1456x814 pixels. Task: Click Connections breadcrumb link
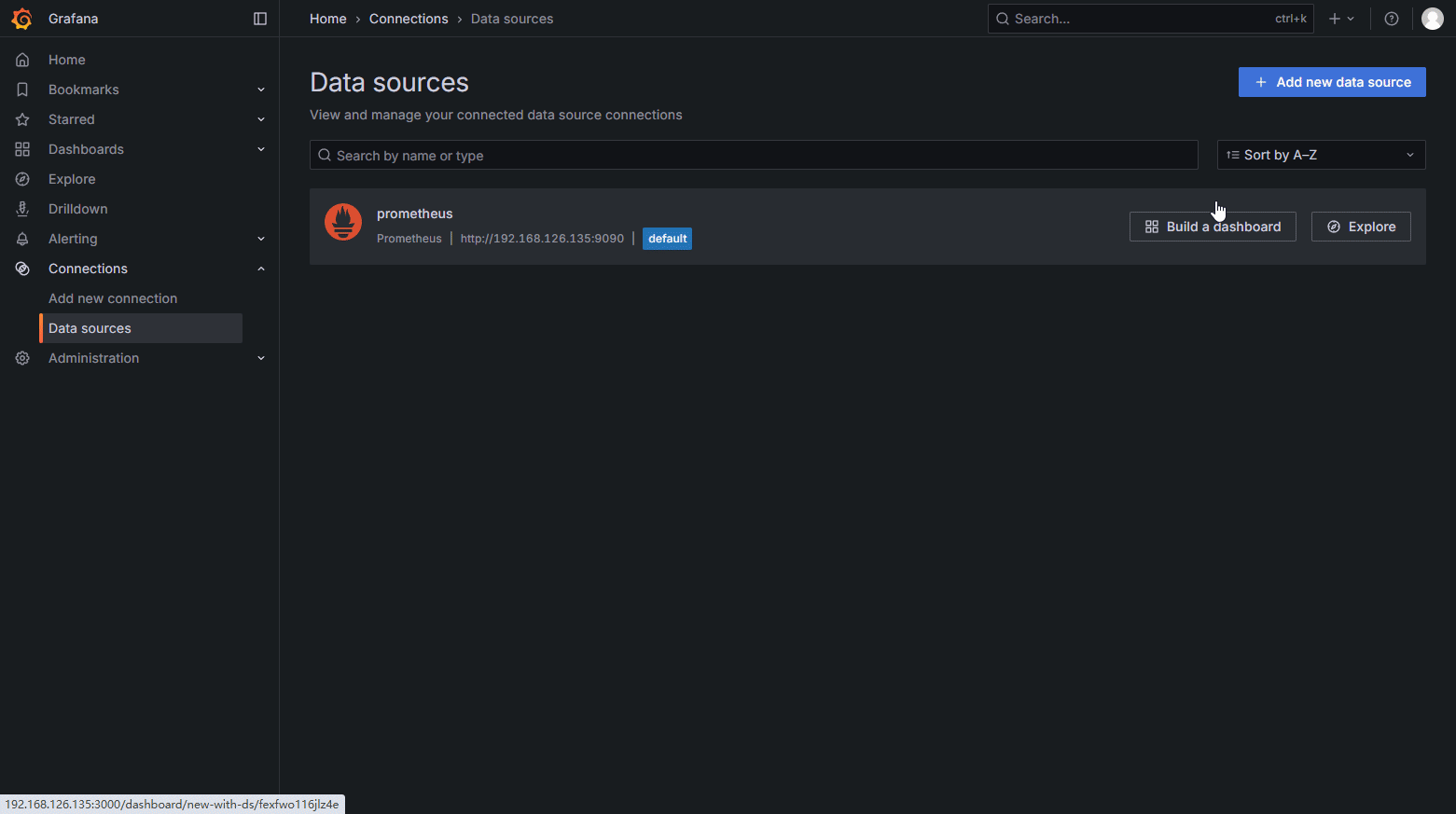(409, 19)
